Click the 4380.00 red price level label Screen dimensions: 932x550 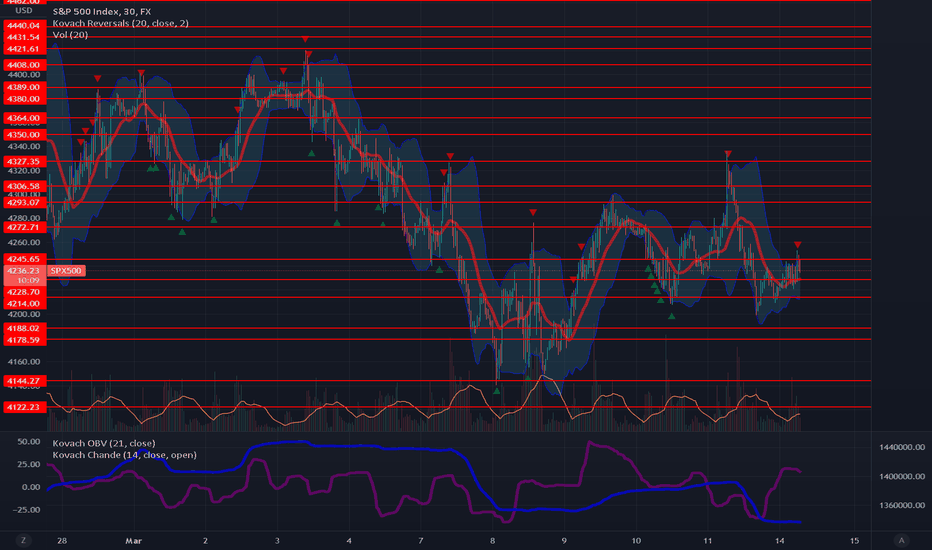pos(24,99)
